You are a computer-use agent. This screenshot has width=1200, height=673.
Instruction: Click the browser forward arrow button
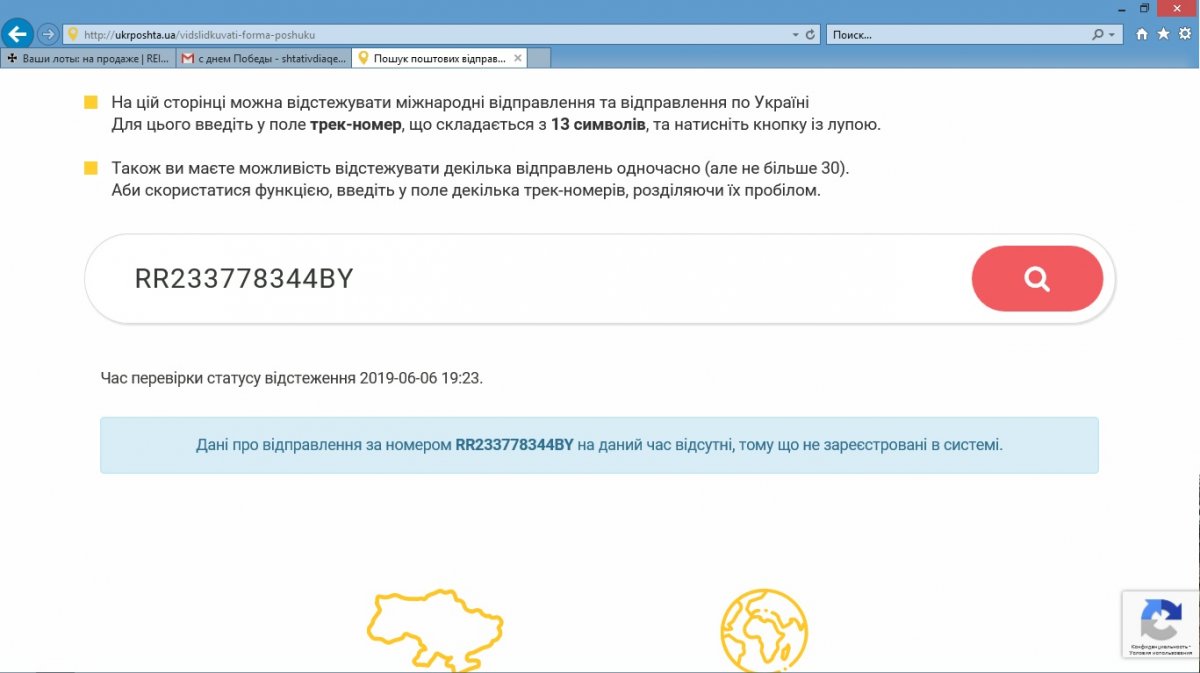(48, 34)
